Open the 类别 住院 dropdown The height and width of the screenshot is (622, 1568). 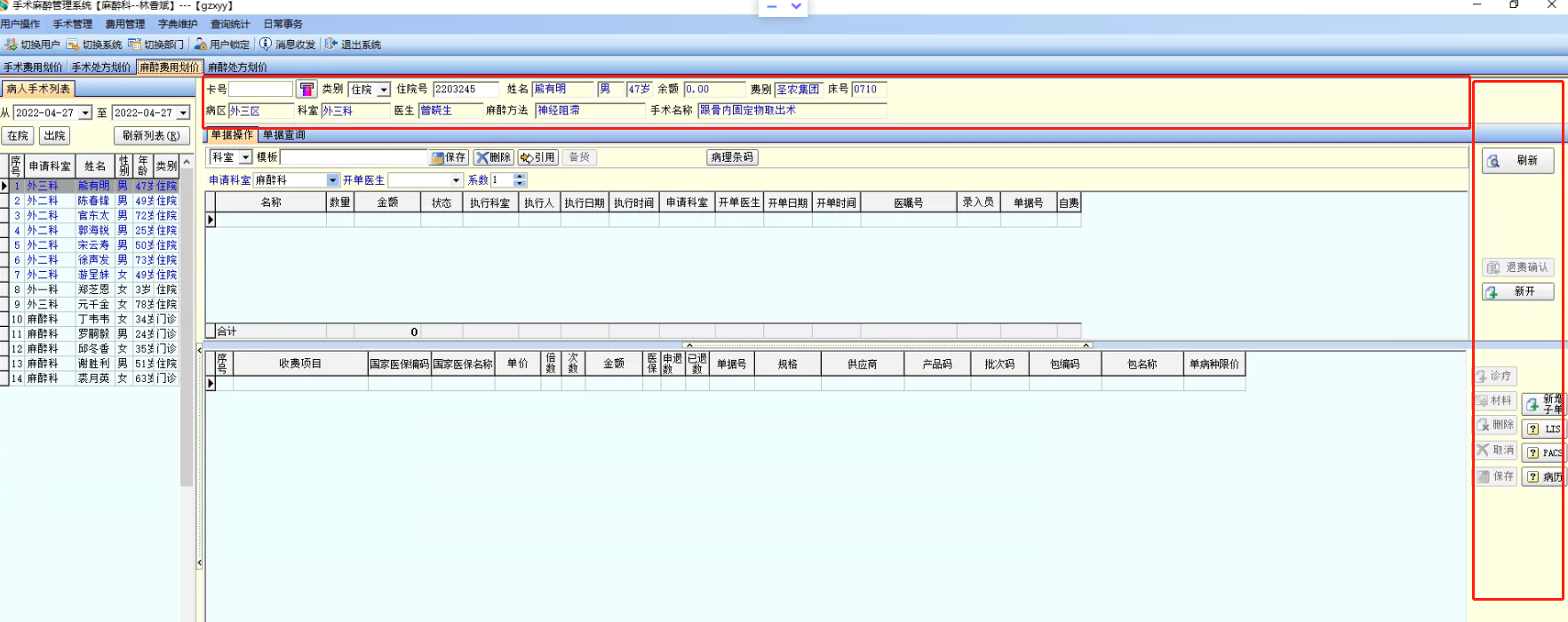[384, 90]
